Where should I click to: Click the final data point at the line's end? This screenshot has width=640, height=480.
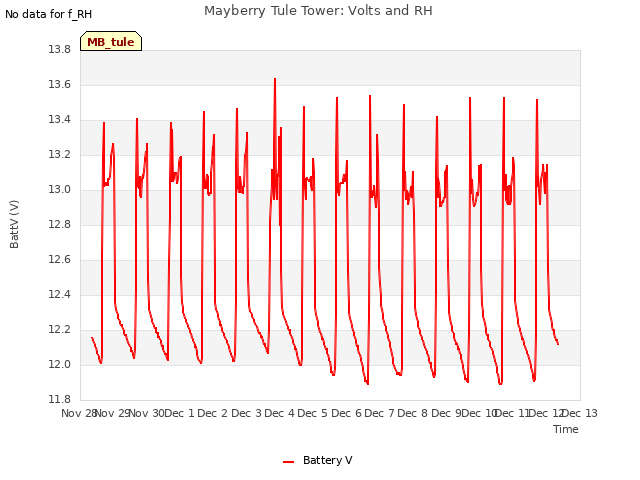pos(558,344)
